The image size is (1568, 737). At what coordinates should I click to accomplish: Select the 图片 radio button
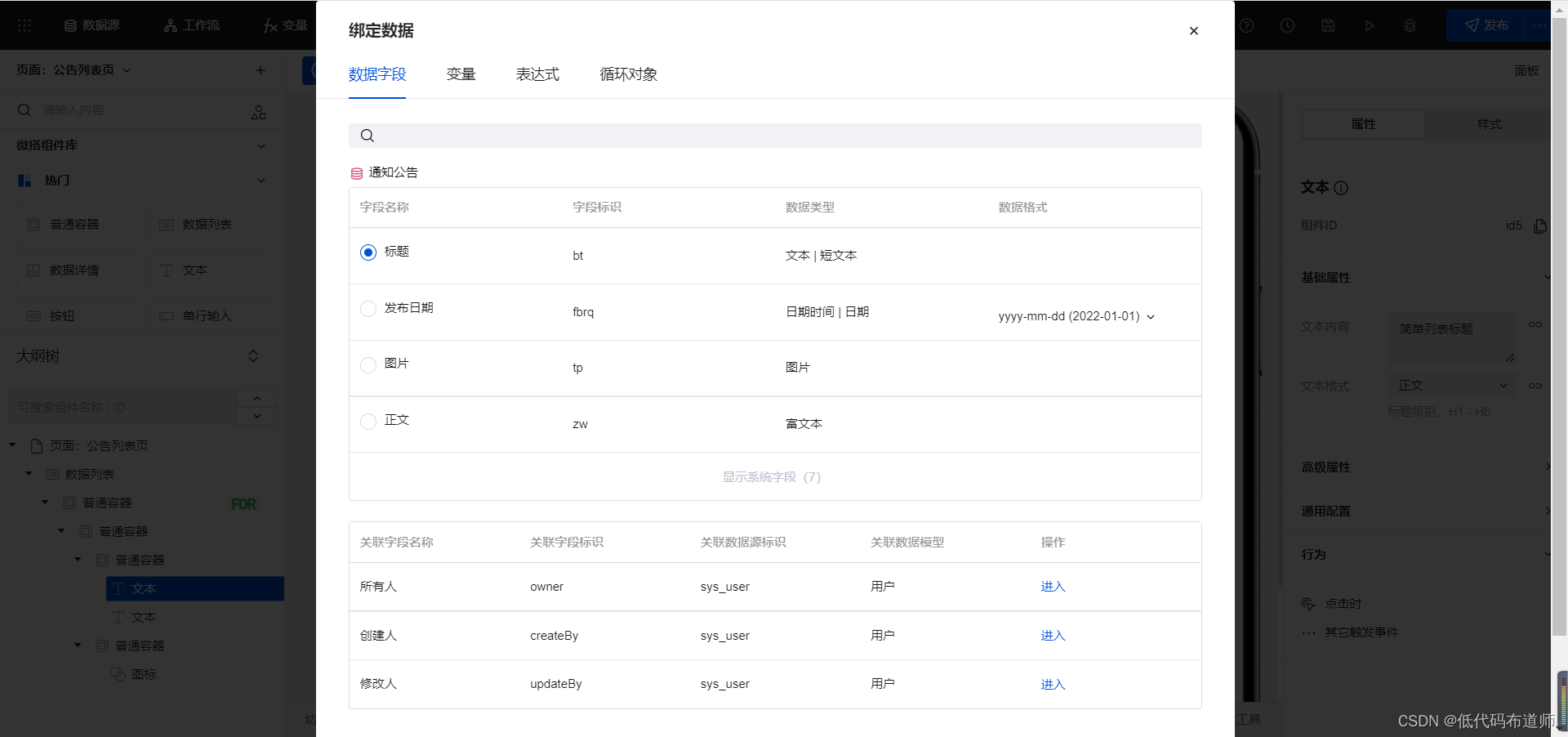pos(368,364)
